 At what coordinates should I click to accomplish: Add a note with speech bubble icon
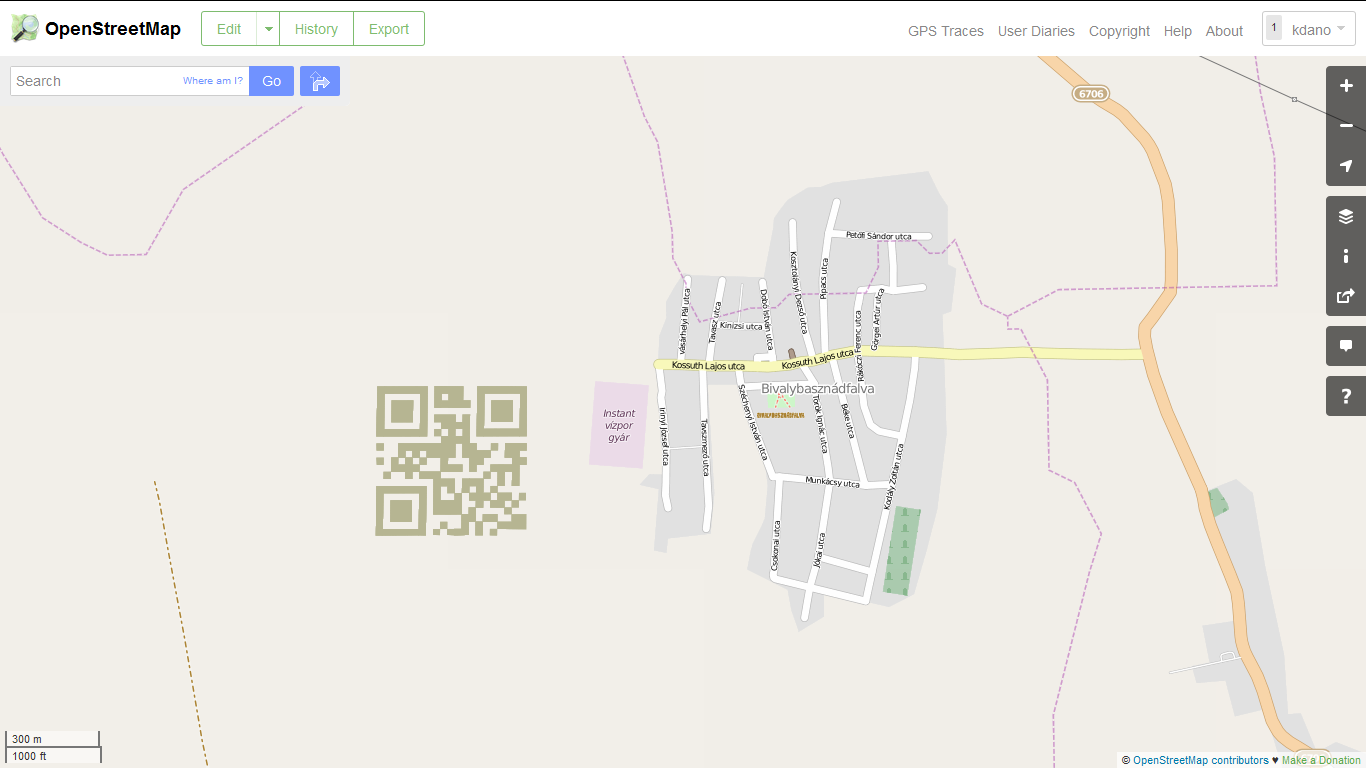click(1346, 346)
